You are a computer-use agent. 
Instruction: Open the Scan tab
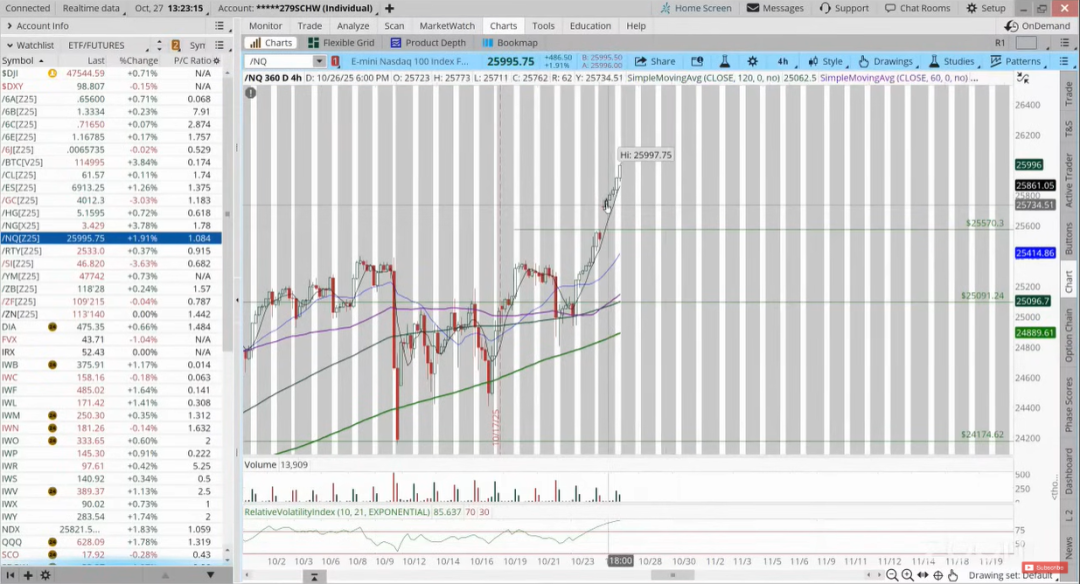[x=394, y=25]
